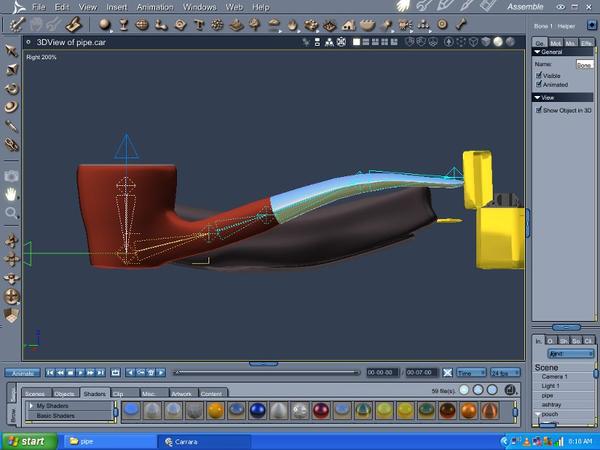Open the wrench Model room icon
This screenshot has width=600, height=450.
click(x=423, y=6)
